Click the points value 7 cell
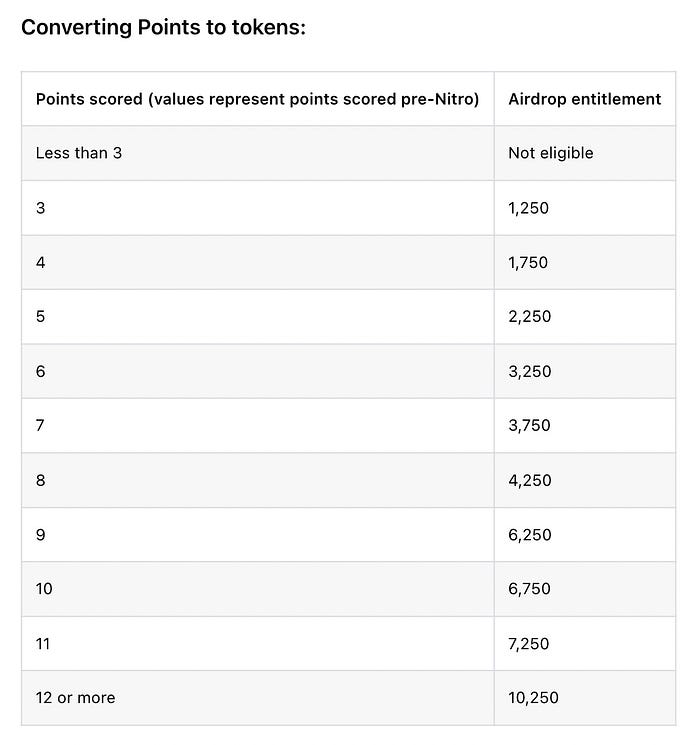 click(x=258, y=425)
